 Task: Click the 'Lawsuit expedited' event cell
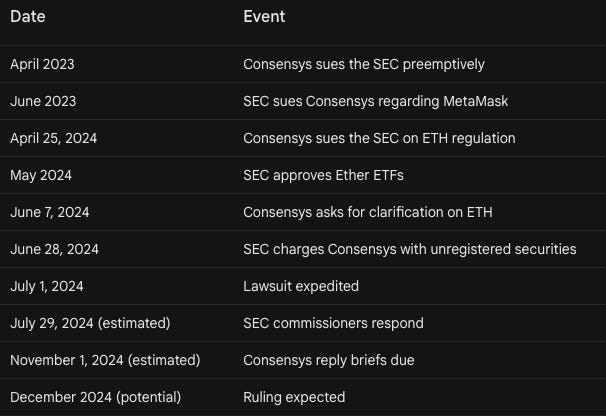(301, 286)
